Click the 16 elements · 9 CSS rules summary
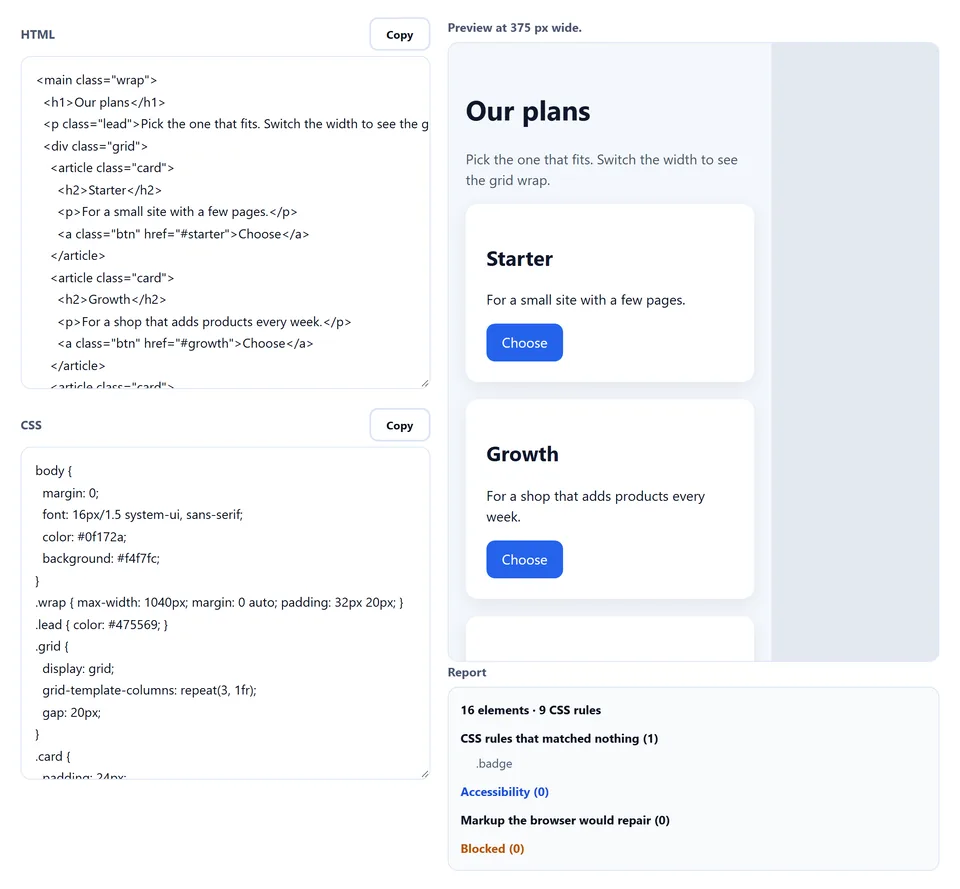This screenshot has height=889, width=960. [531, 710]
